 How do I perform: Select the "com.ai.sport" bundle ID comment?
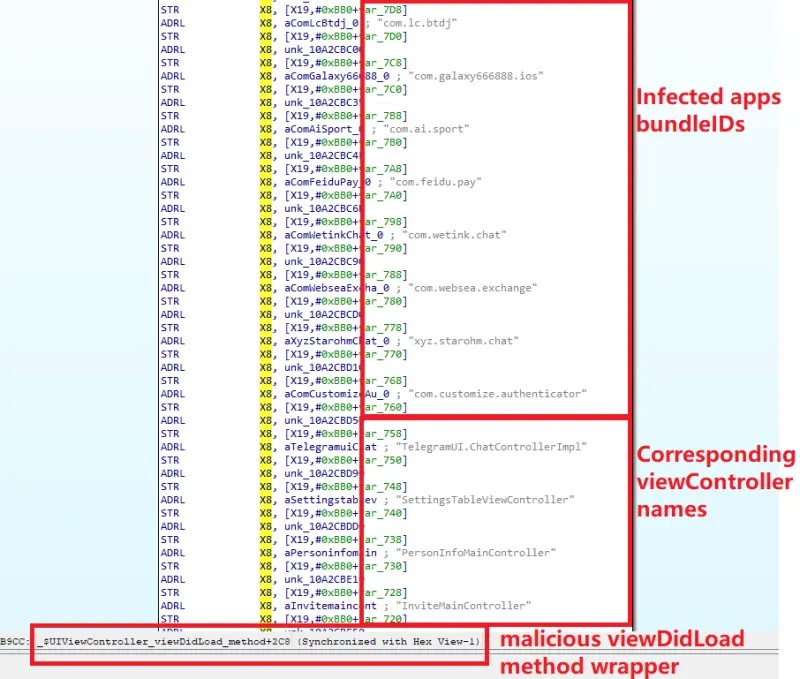[x=426, y=129]
